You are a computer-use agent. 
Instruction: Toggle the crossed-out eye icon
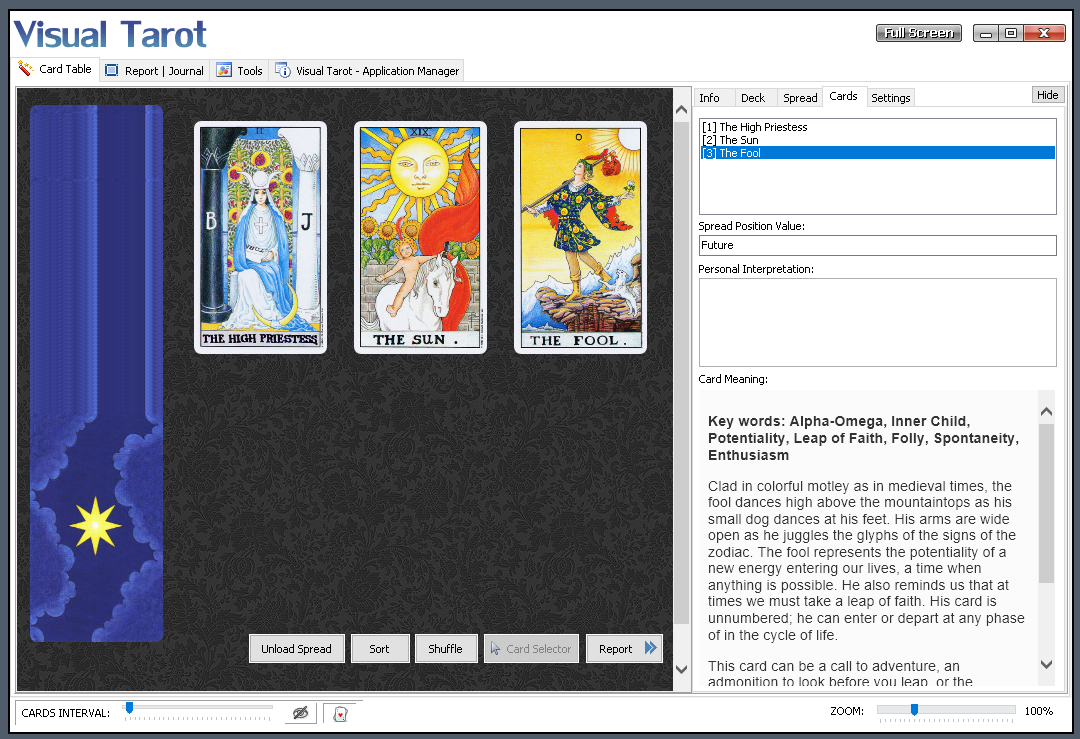(x=300, y=713)
